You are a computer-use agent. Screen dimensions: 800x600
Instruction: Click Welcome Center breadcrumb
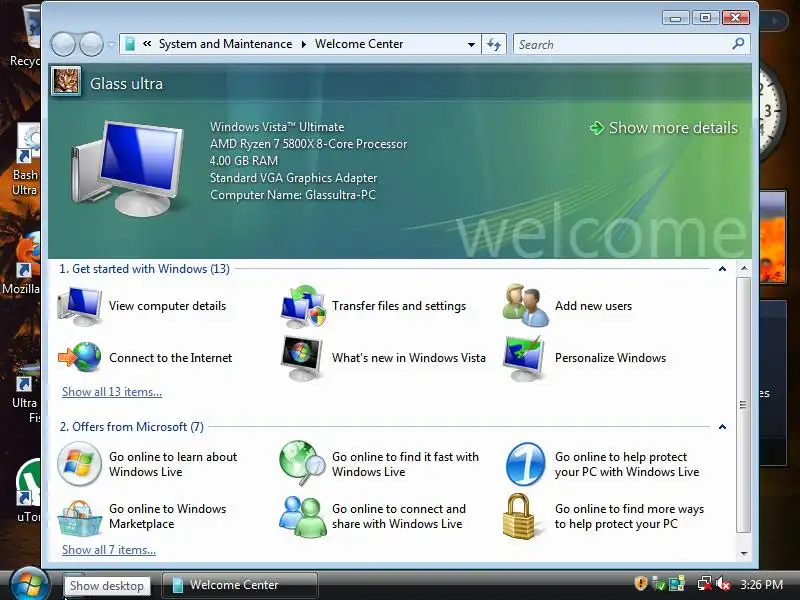(x=359, y=44)
